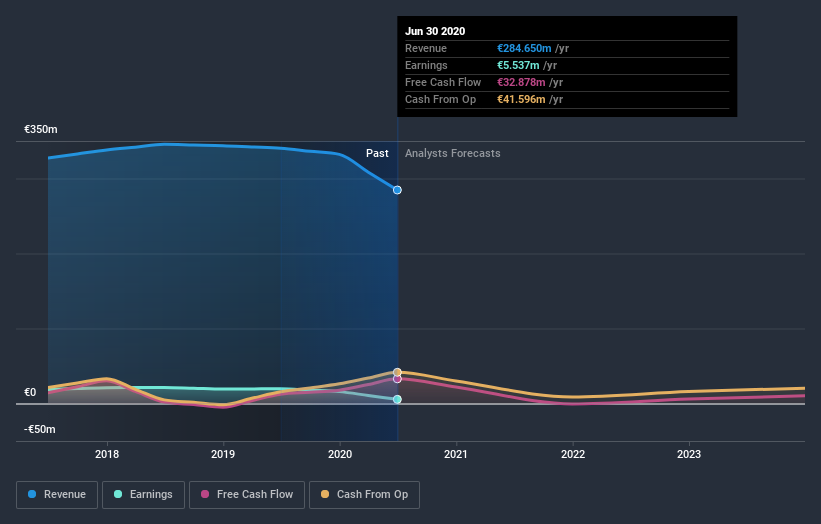821x524 pixels.
Task: Select the 2021 x-axis label
Action: pos(456,454)
